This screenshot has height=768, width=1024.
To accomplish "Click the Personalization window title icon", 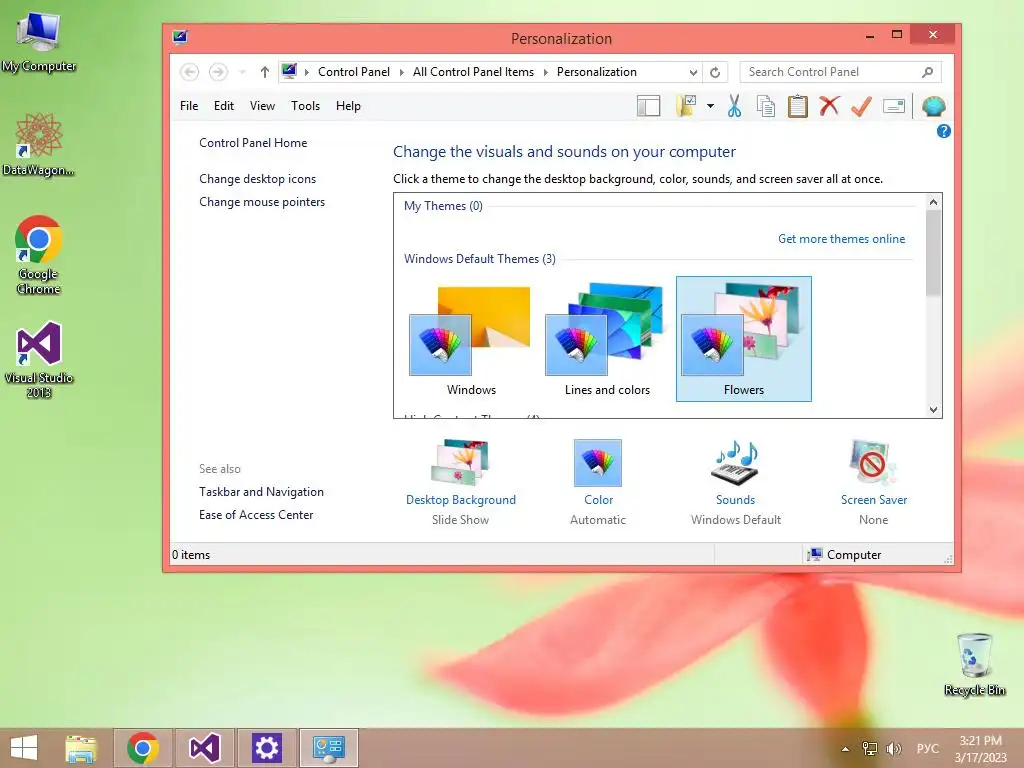I will tap(180, 37).
